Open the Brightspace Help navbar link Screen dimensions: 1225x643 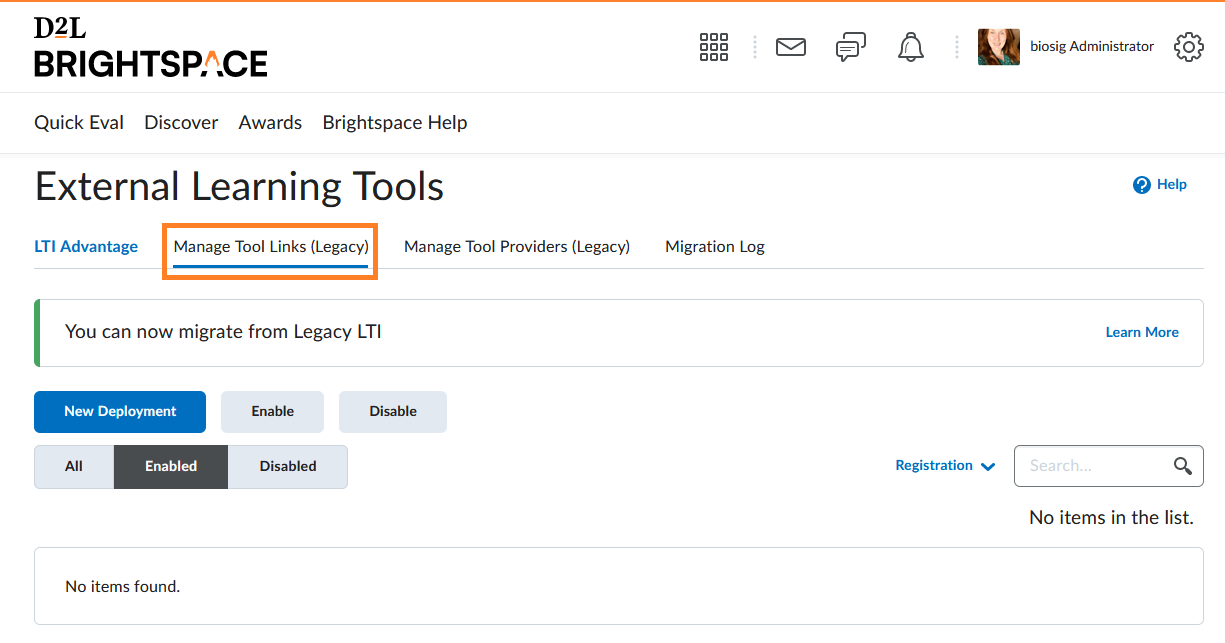395,123
